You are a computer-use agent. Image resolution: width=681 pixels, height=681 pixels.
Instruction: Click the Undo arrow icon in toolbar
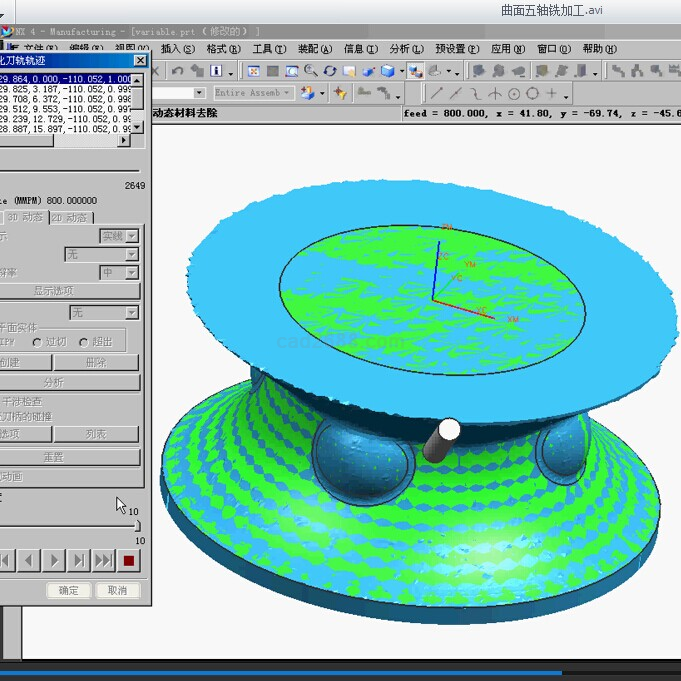pos(177,71)
